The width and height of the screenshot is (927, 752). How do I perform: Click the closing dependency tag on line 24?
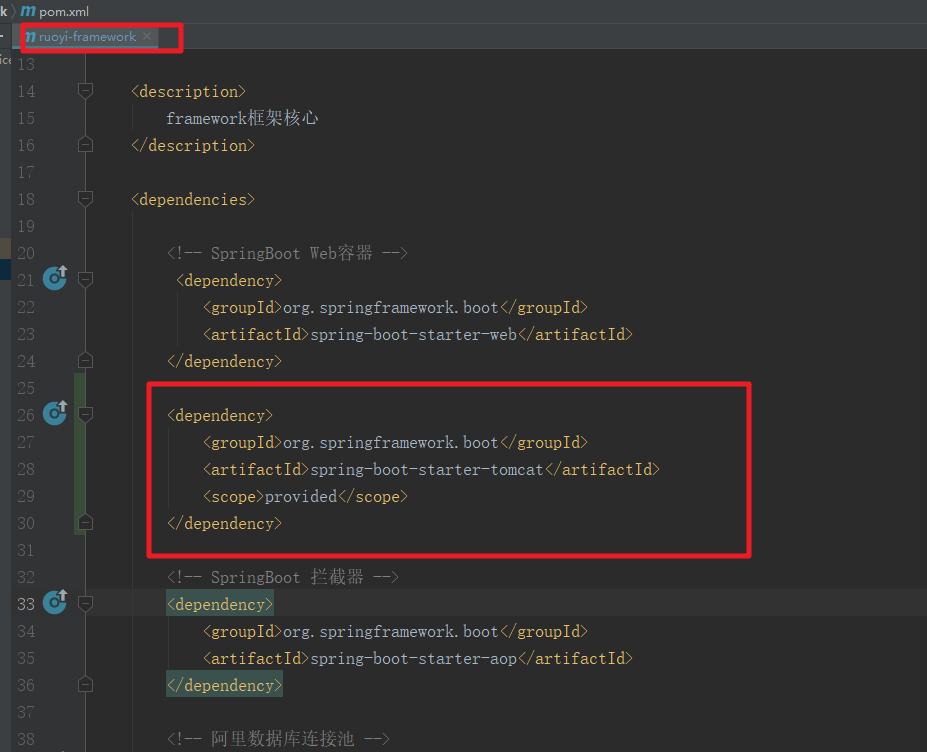click(x=225, y=361)
